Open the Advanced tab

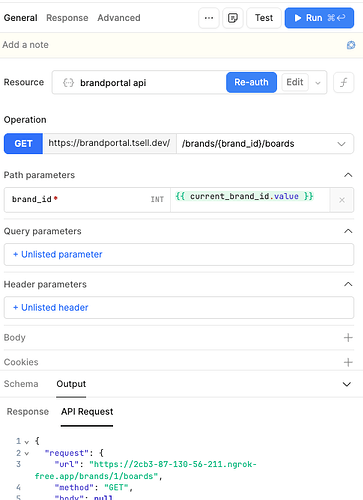(x=119, y=18)
